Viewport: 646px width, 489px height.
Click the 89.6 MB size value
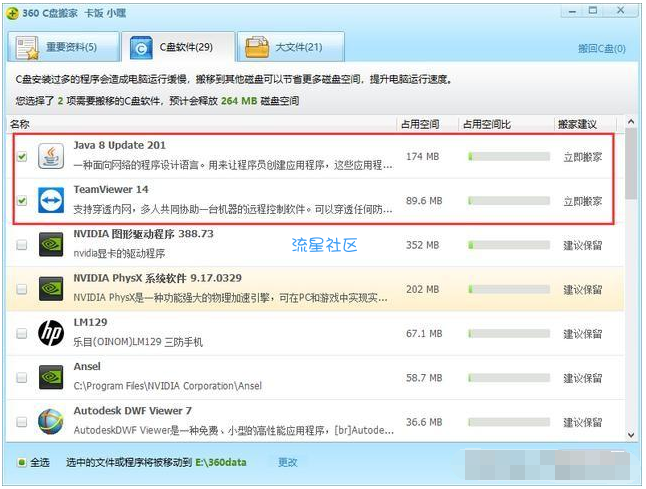point(424,201)
